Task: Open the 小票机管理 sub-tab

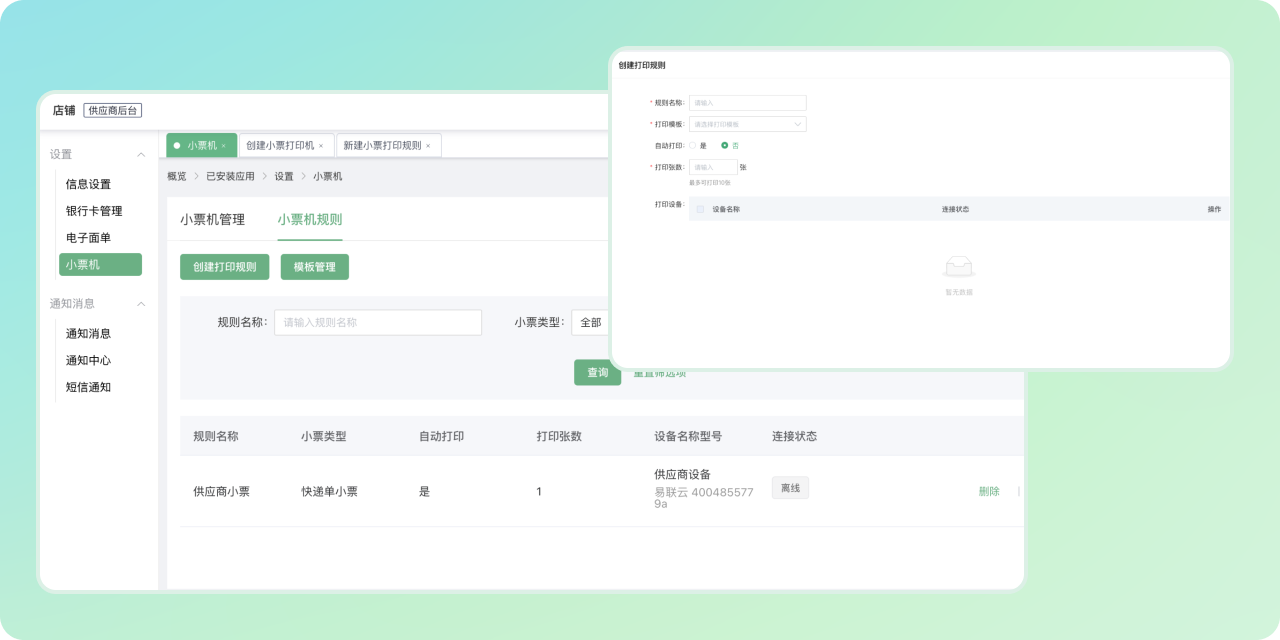Action: 212,219
